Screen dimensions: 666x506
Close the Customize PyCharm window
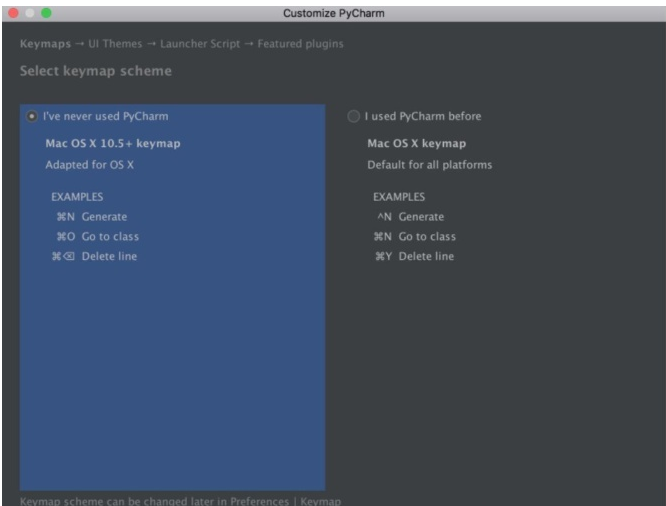pos(14,13)
